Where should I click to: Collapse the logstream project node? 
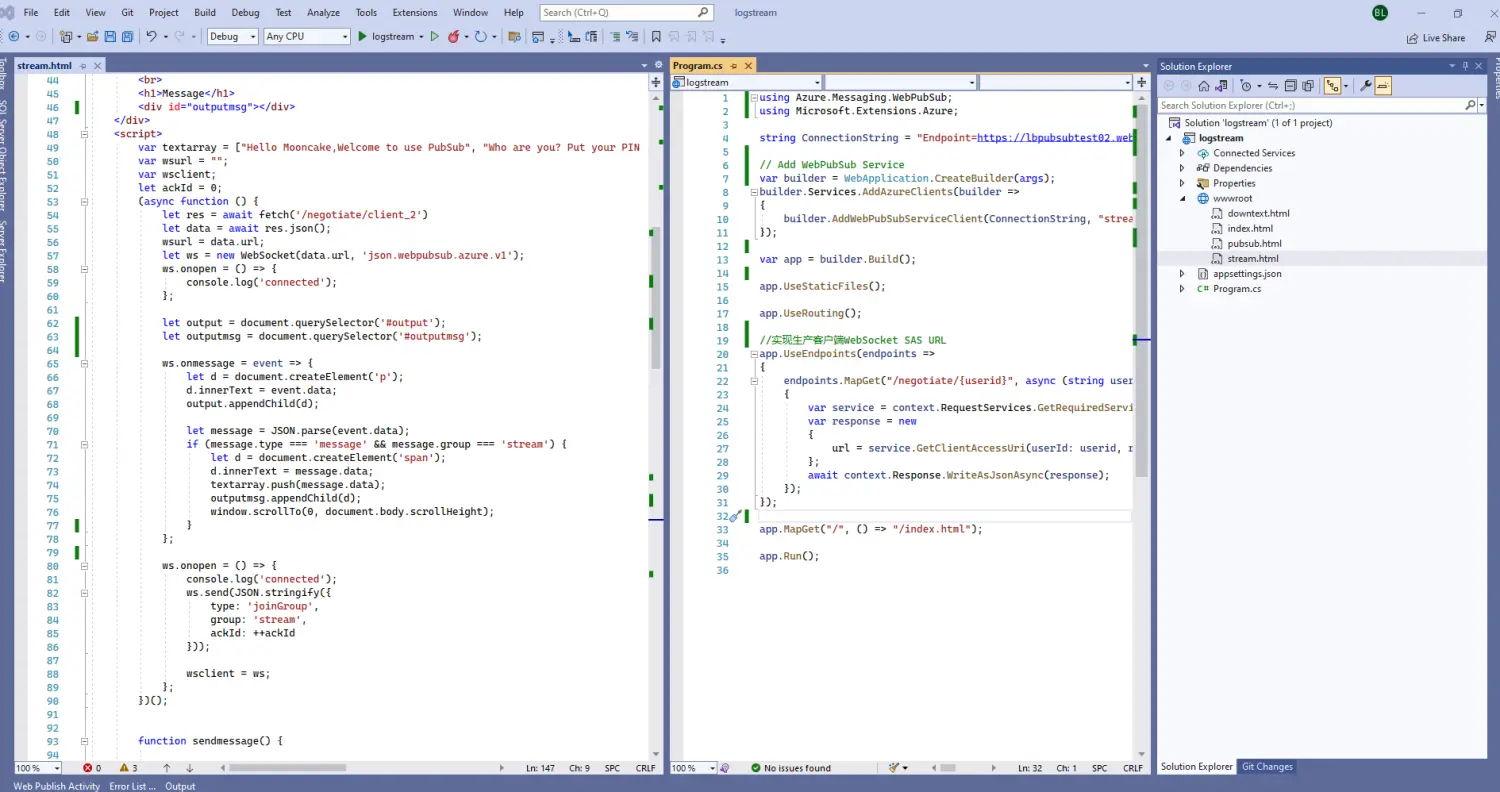pos(1168,138)
